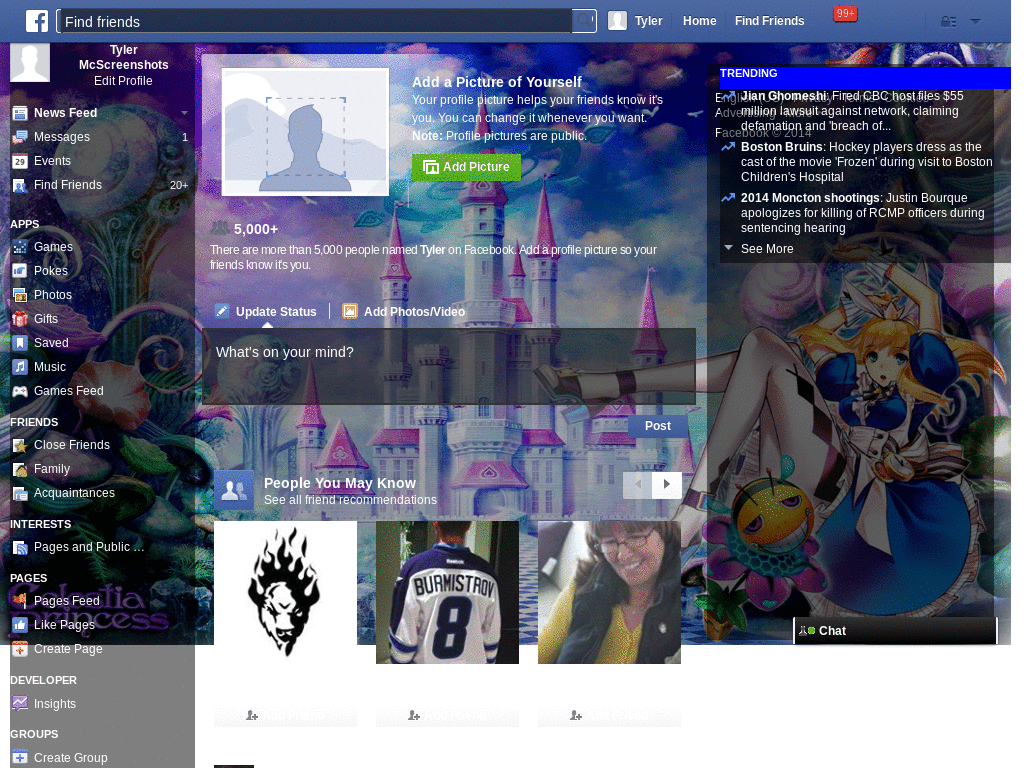
Task: Open the 99+ notifications badge
Action: (x=845, y=14)
